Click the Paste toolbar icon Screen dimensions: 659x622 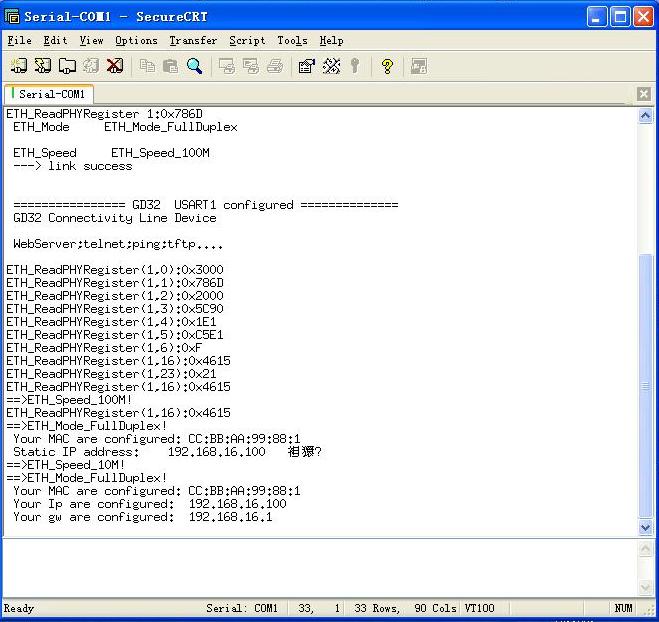(170, 66)
